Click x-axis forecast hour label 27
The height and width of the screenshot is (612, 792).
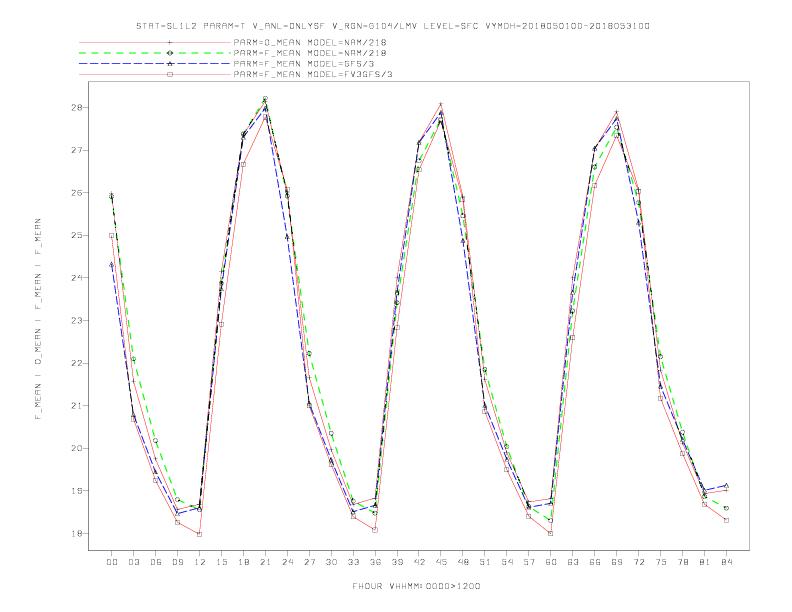click(x=309, y=562)
